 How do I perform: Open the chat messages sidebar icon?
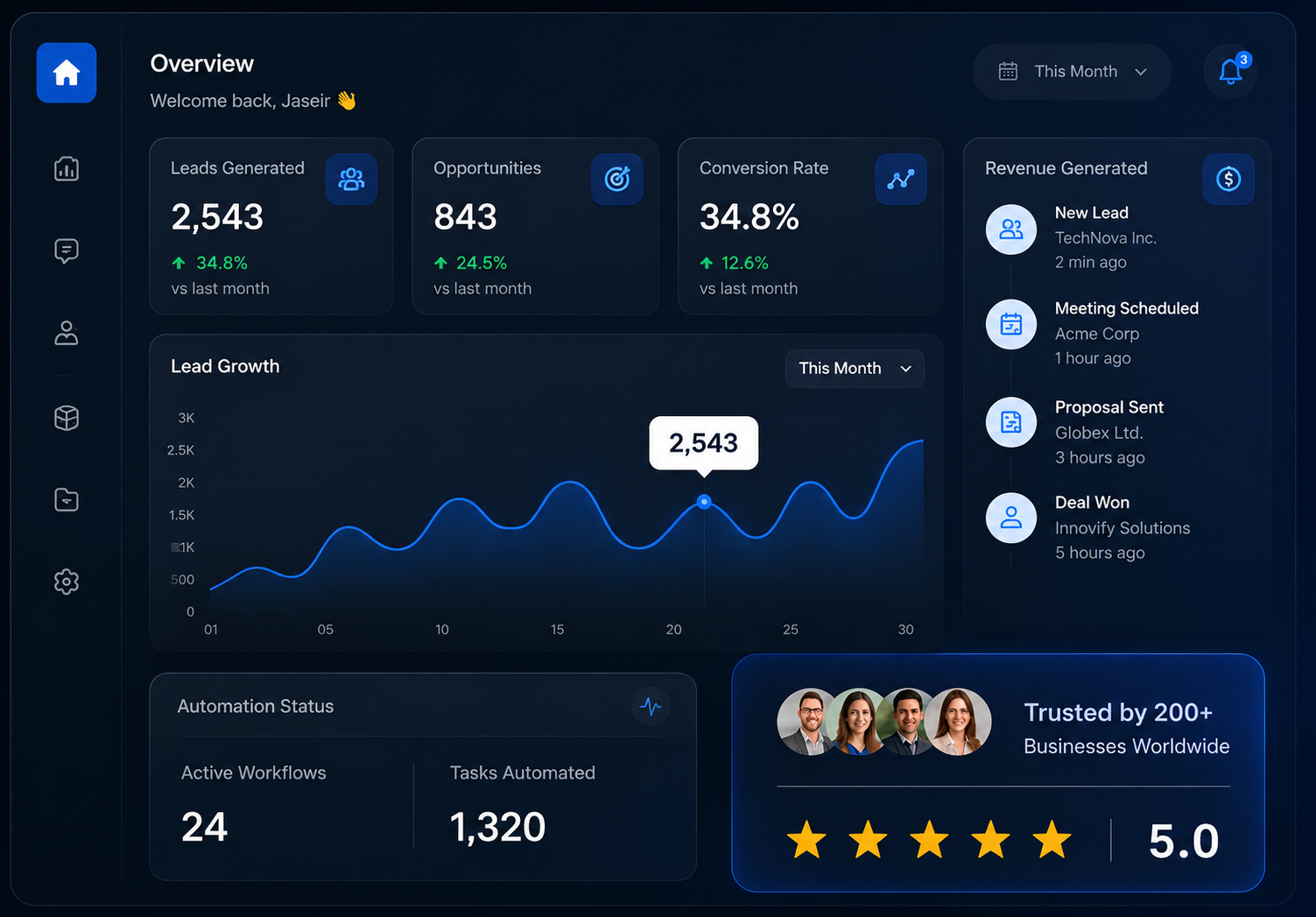67,251
